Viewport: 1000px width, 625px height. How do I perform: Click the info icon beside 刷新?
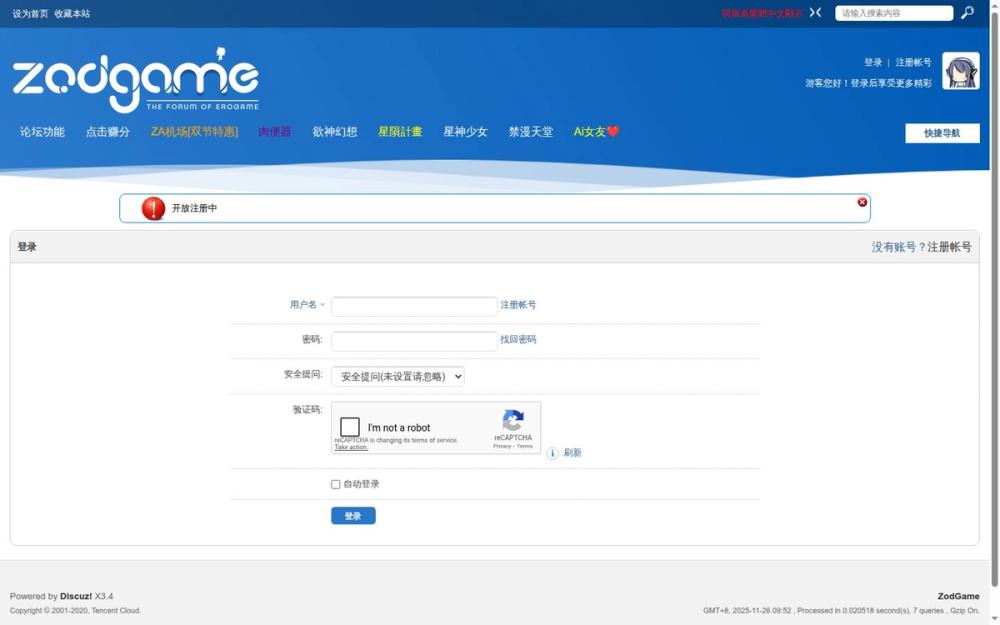tap(552, 453)
